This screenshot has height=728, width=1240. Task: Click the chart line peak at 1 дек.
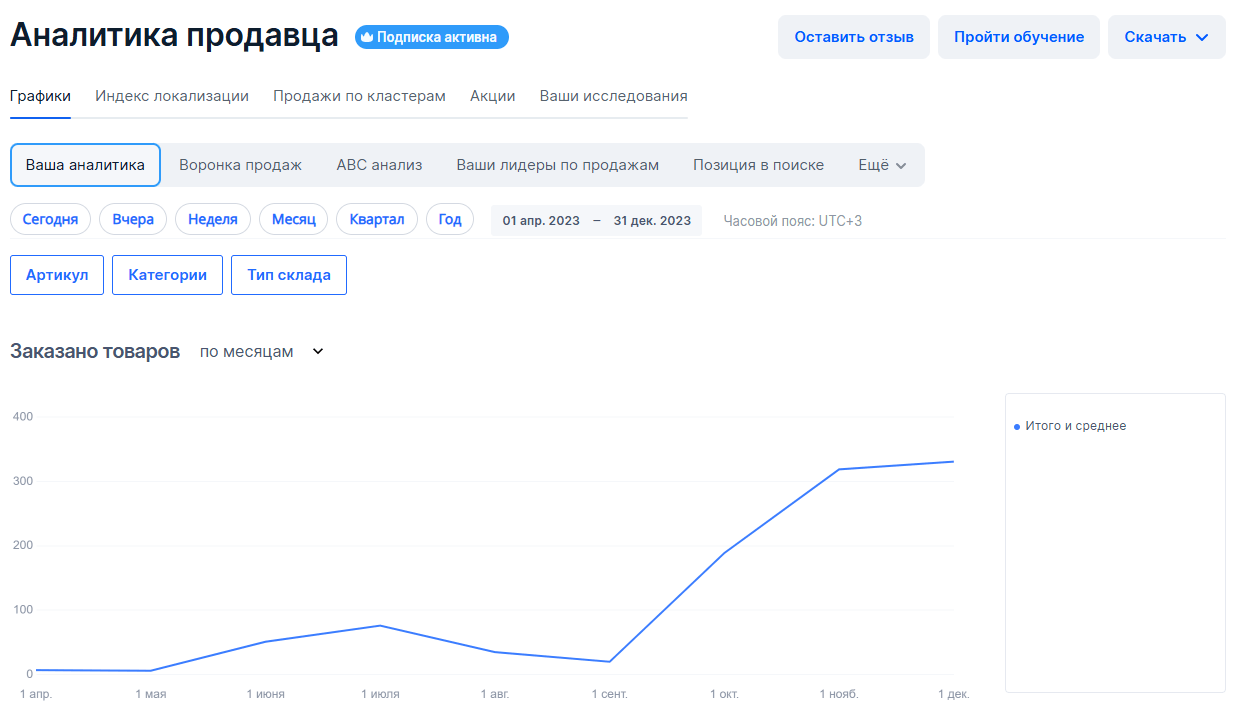click(x=953, y=462)
